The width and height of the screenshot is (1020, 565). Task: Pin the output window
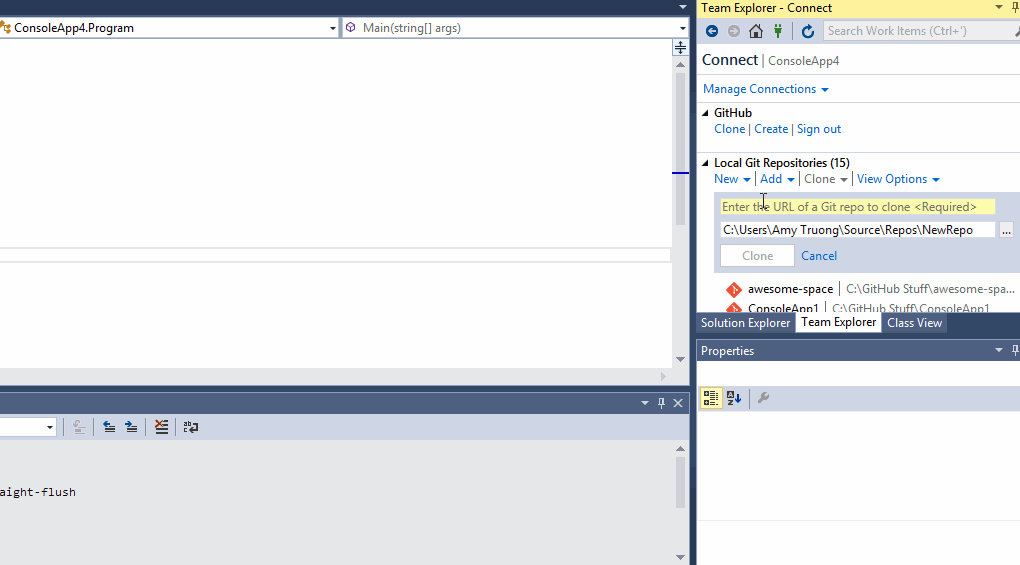coord(662,403)
